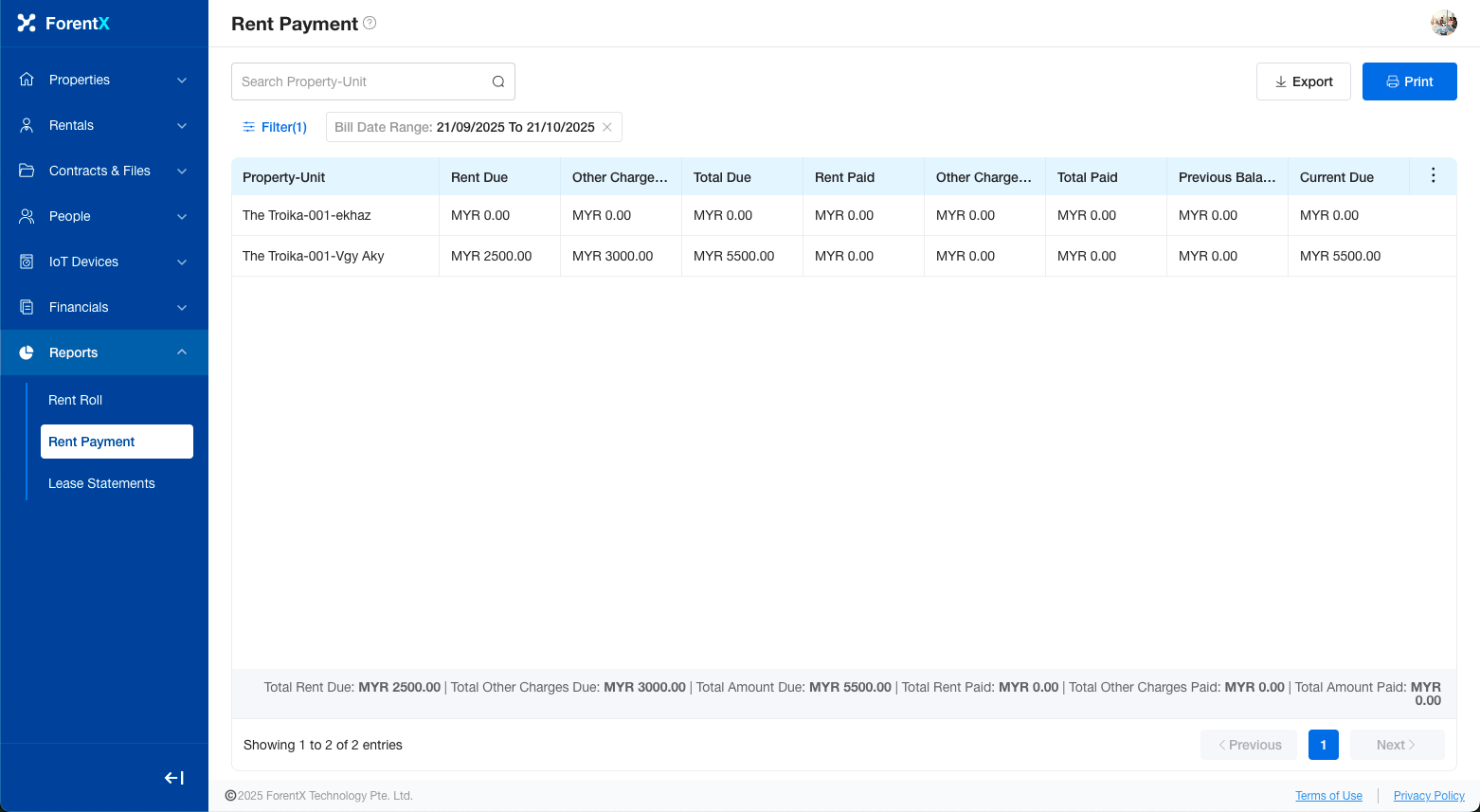Screen dimensions: 1480x812
Task: Open the Filter(1) options
Action: (x=275, y=127)
